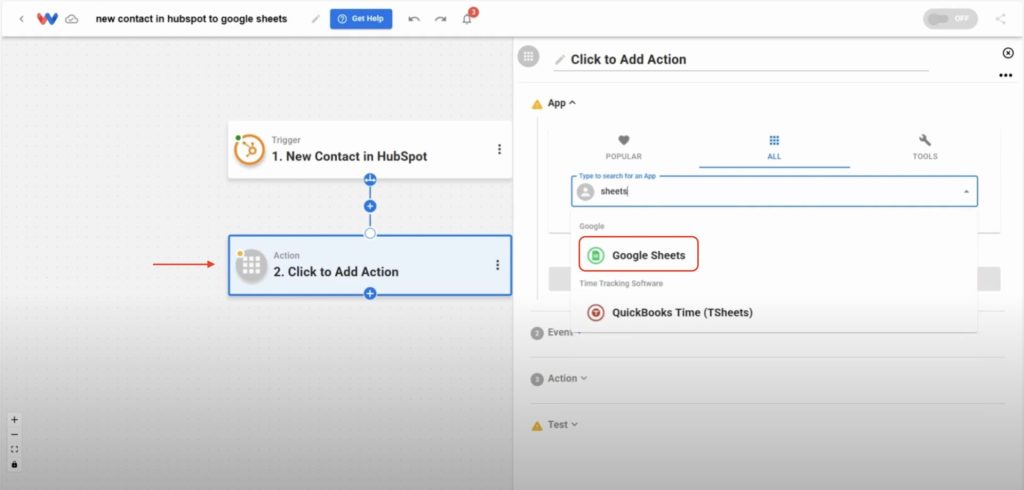
Task: Lock the canvas
Action: [x=14, y=465]
